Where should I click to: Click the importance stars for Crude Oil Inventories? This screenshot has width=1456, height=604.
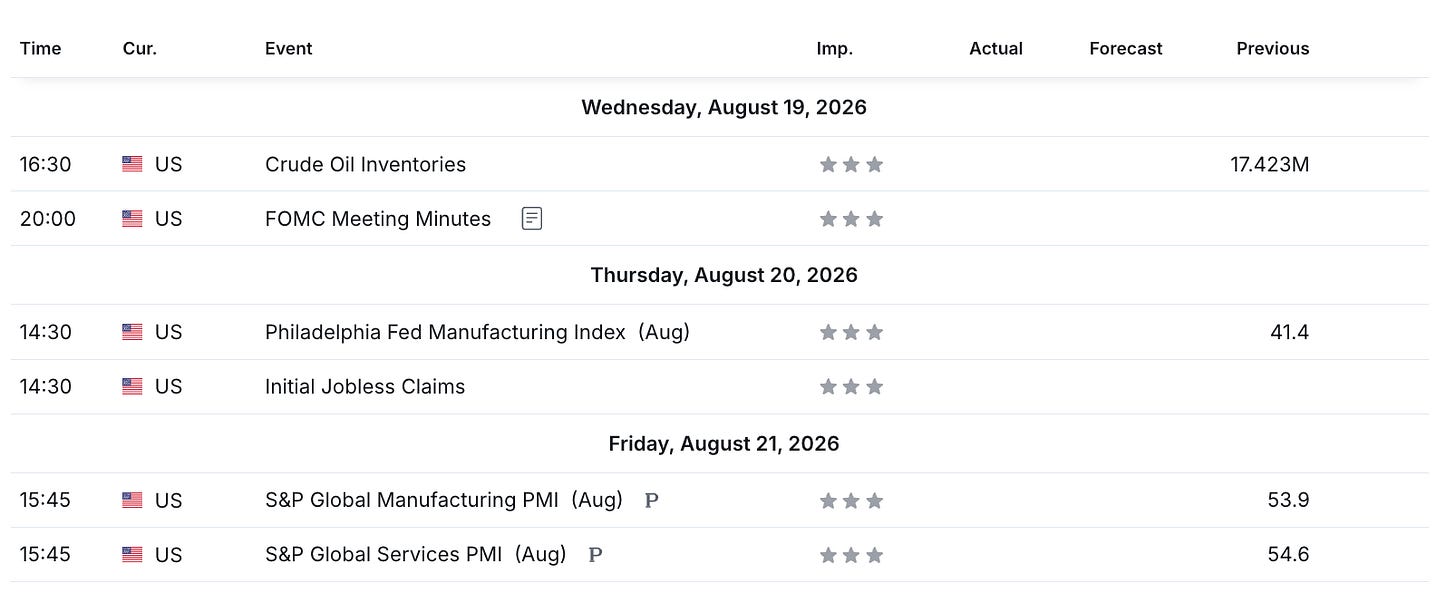point(851,164)
